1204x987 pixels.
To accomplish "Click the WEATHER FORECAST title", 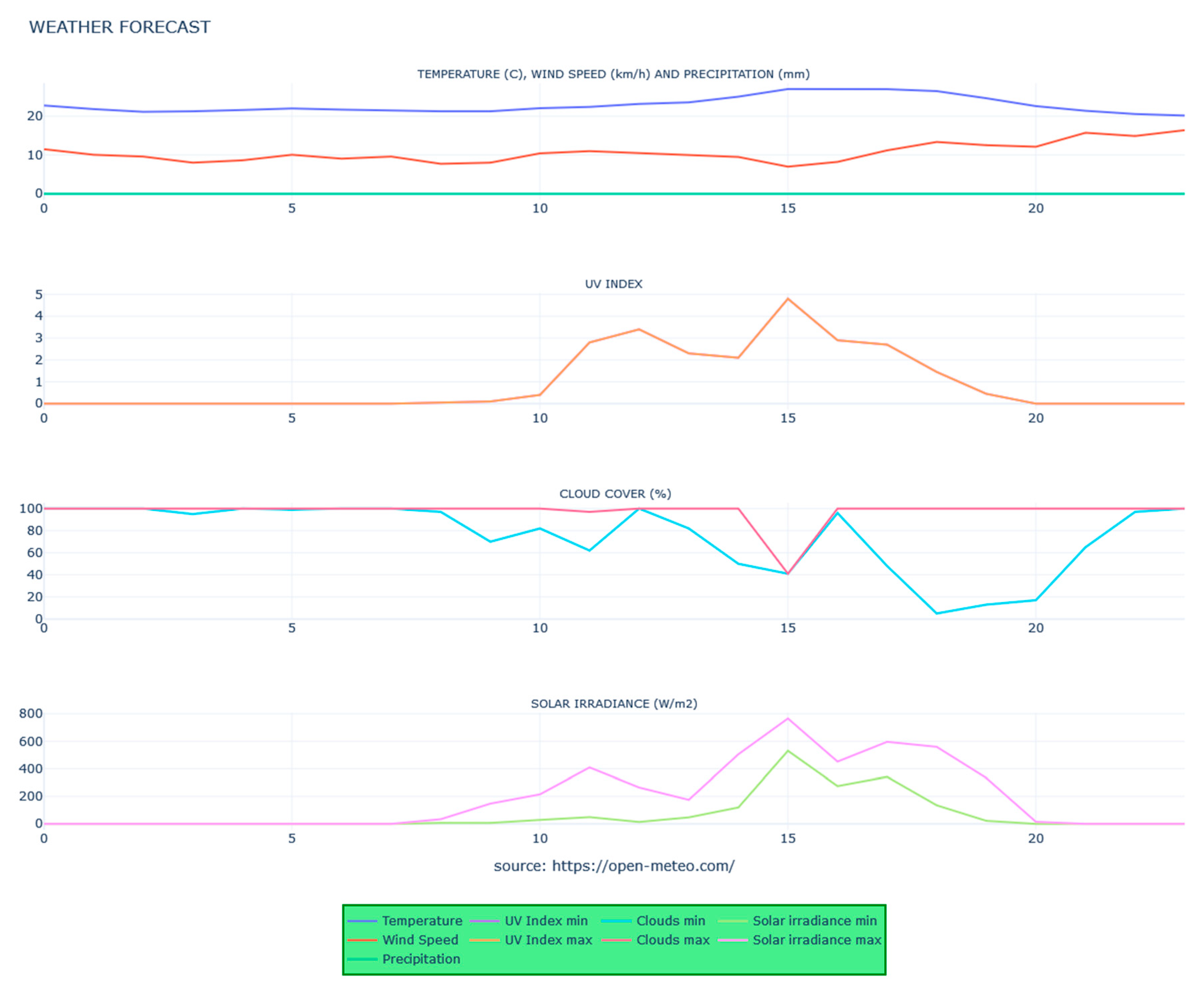I will pyautogui.click(x=119, y=27).
